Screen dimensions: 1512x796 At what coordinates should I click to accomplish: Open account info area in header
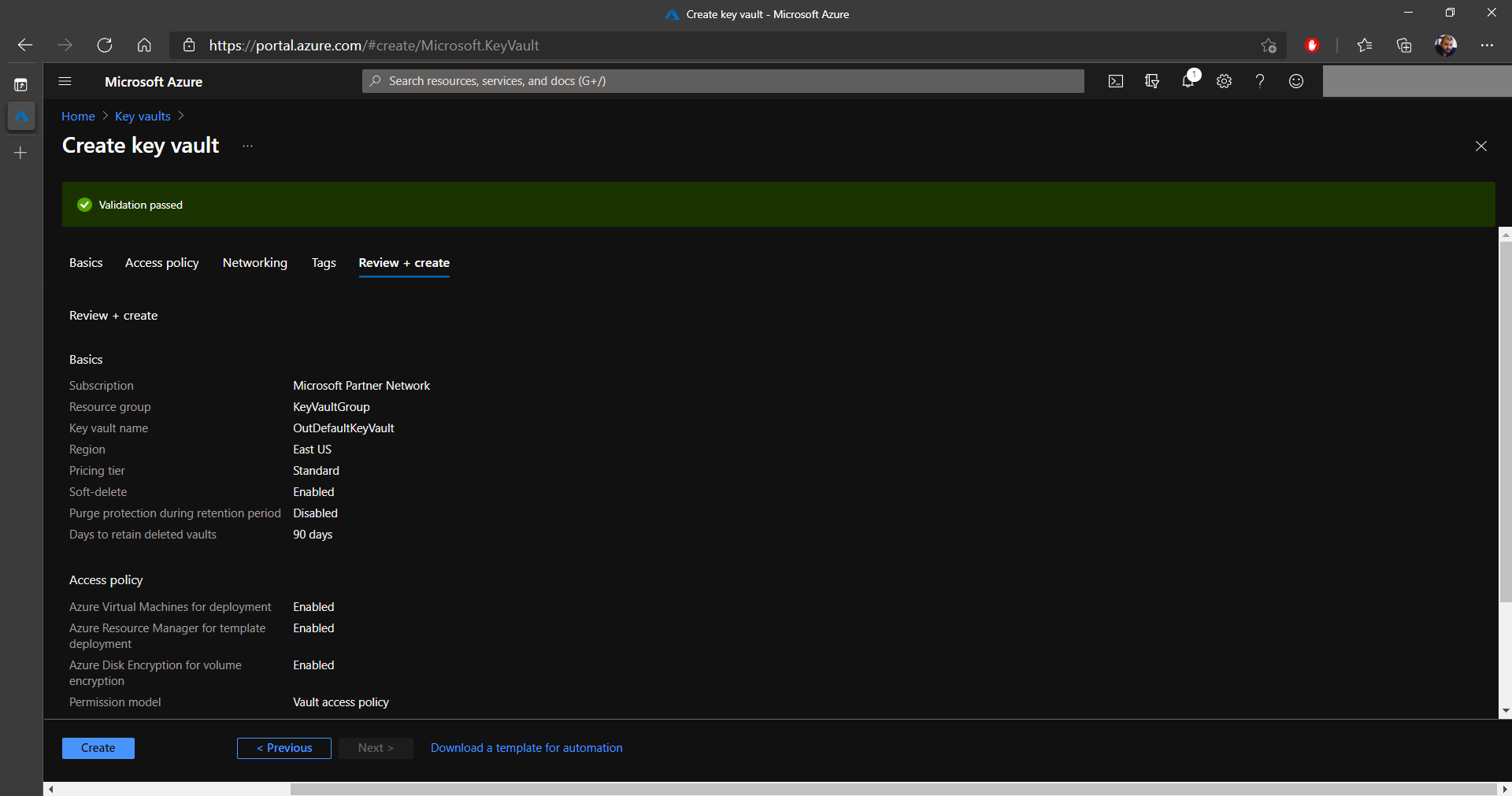click(1417, 81)
